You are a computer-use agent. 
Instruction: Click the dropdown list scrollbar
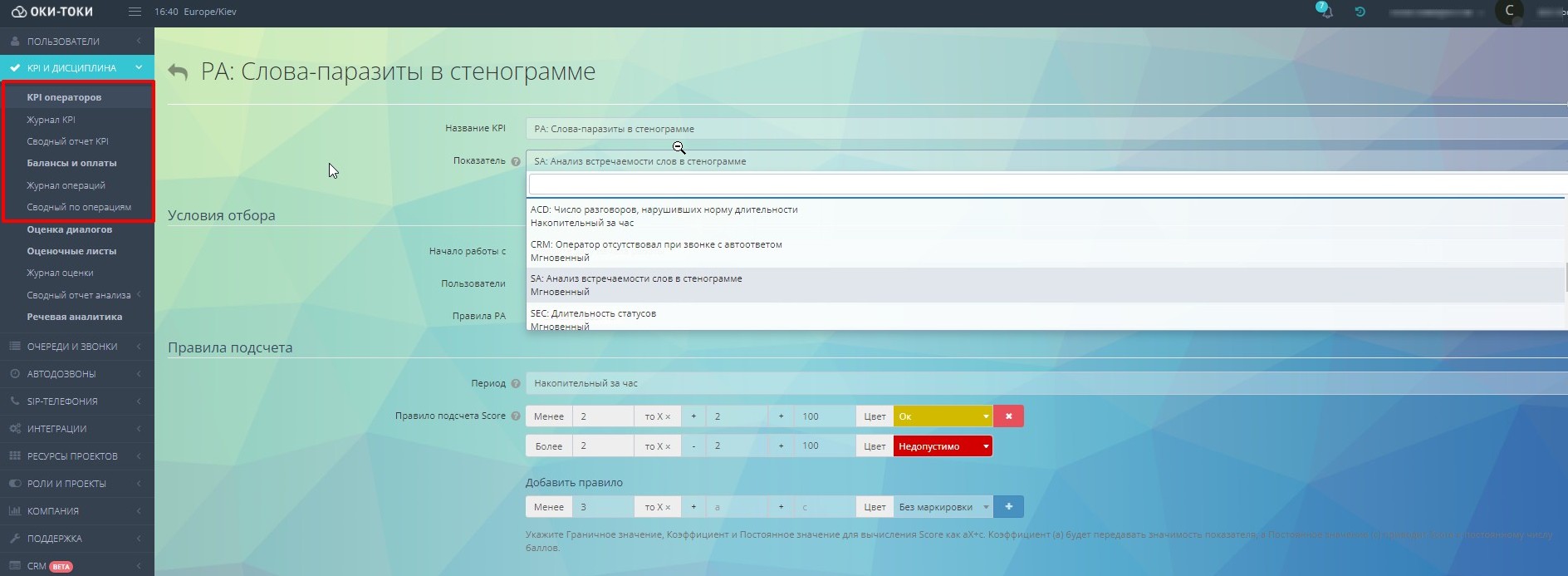1566,277
